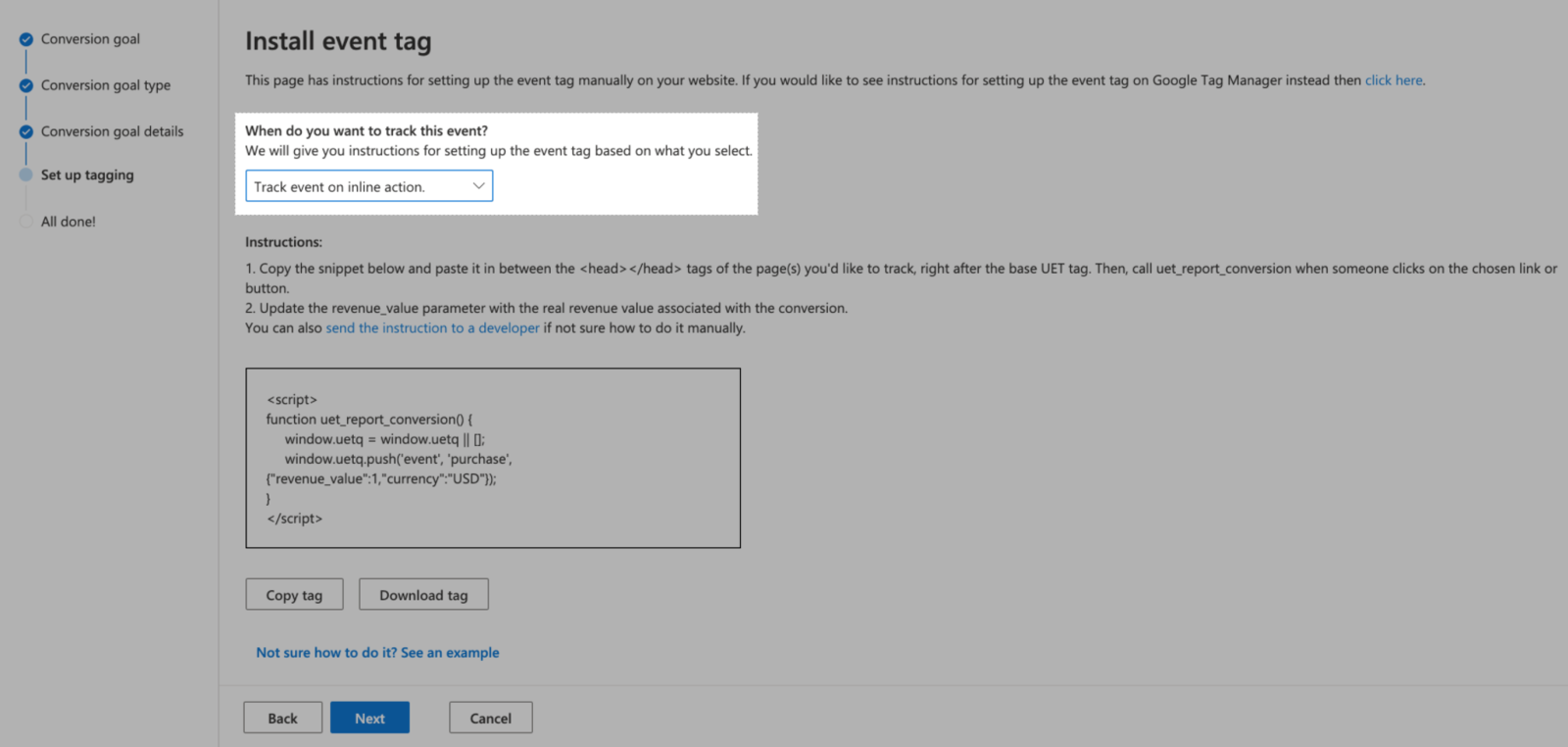Go to the Conversion goal step
This screenshot has height=747, width=1568.
coord(90,39)
